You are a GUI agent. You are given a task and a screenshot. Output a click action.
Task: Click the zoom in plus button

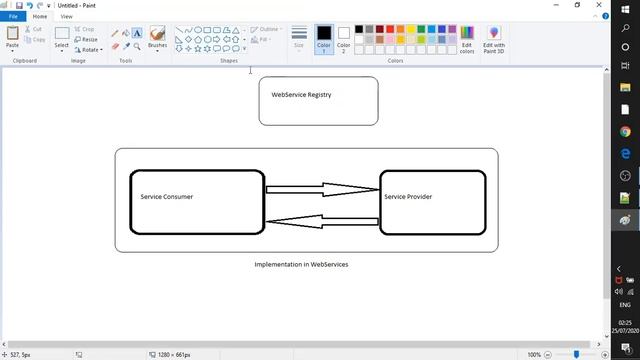(605, 355)
